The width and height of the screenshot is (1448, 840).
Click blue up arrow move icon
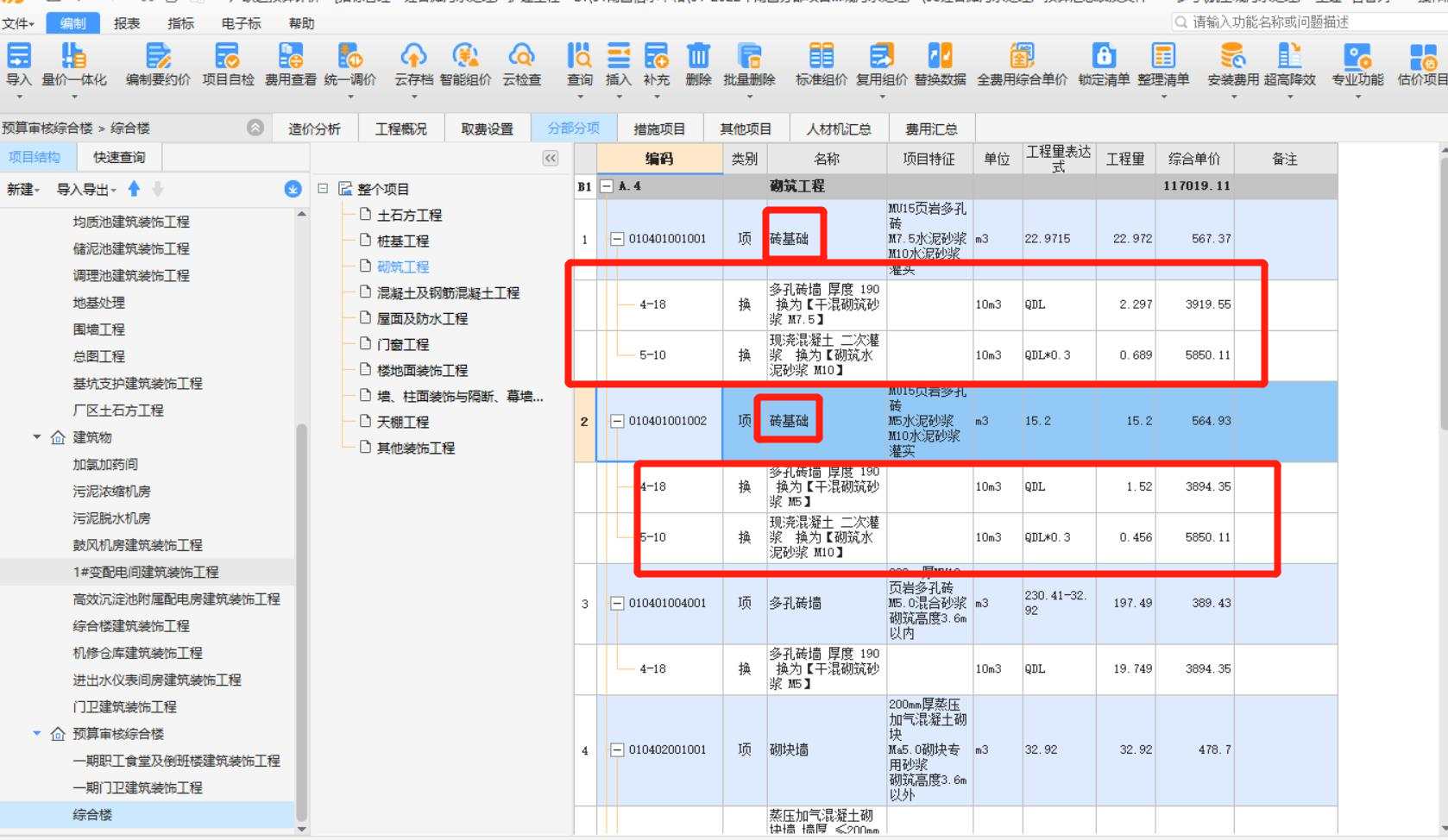[x=134, y=189]
